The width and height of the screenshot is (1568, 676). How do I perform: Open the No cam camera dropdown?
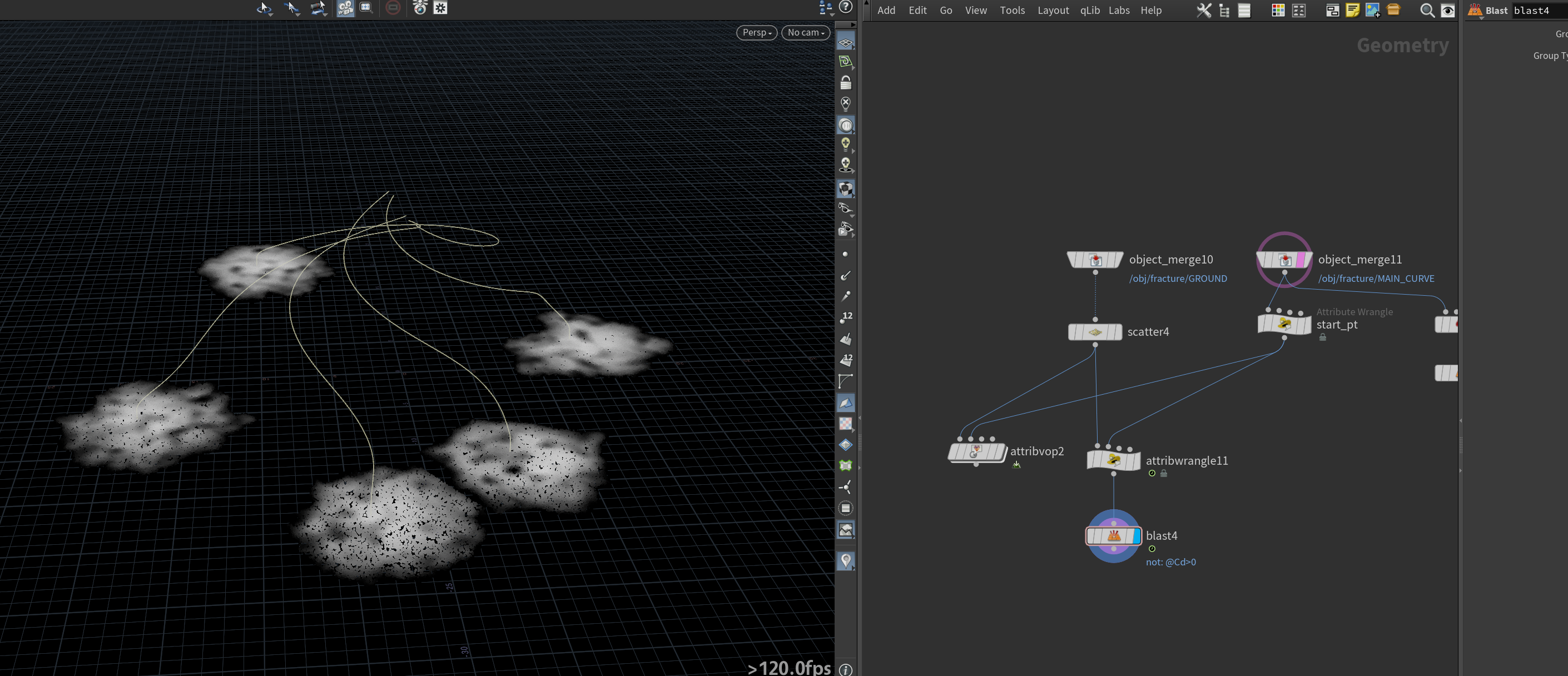click(x=806, y=33)
